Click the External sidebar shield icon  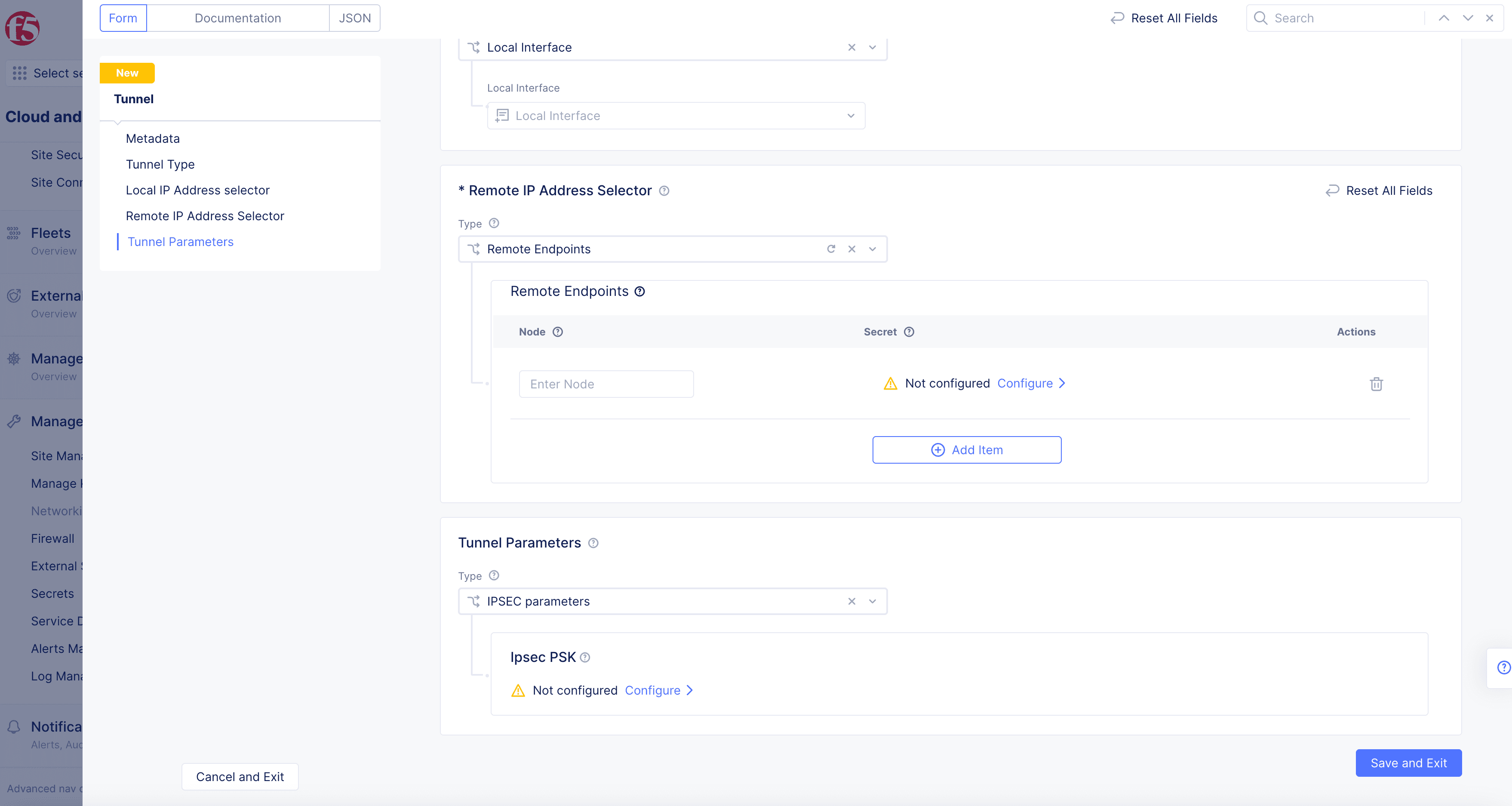point(13,296)
